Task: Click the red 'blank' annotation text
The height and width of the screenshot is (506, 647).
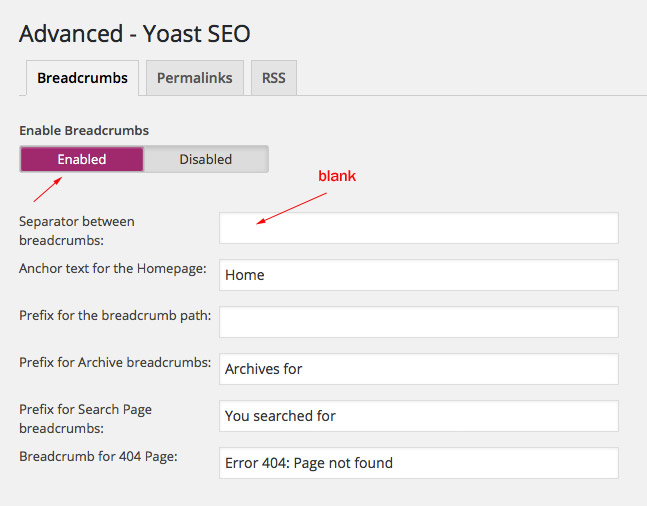Action: tap(337, 176)
